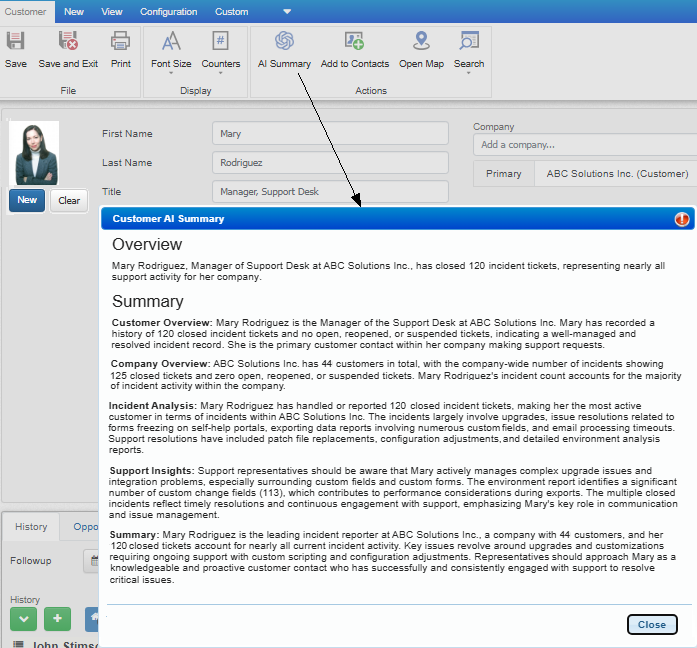Open the View ribbon tab
The height and width of the screenshot is (648, 697).
(x=112, y=12)
